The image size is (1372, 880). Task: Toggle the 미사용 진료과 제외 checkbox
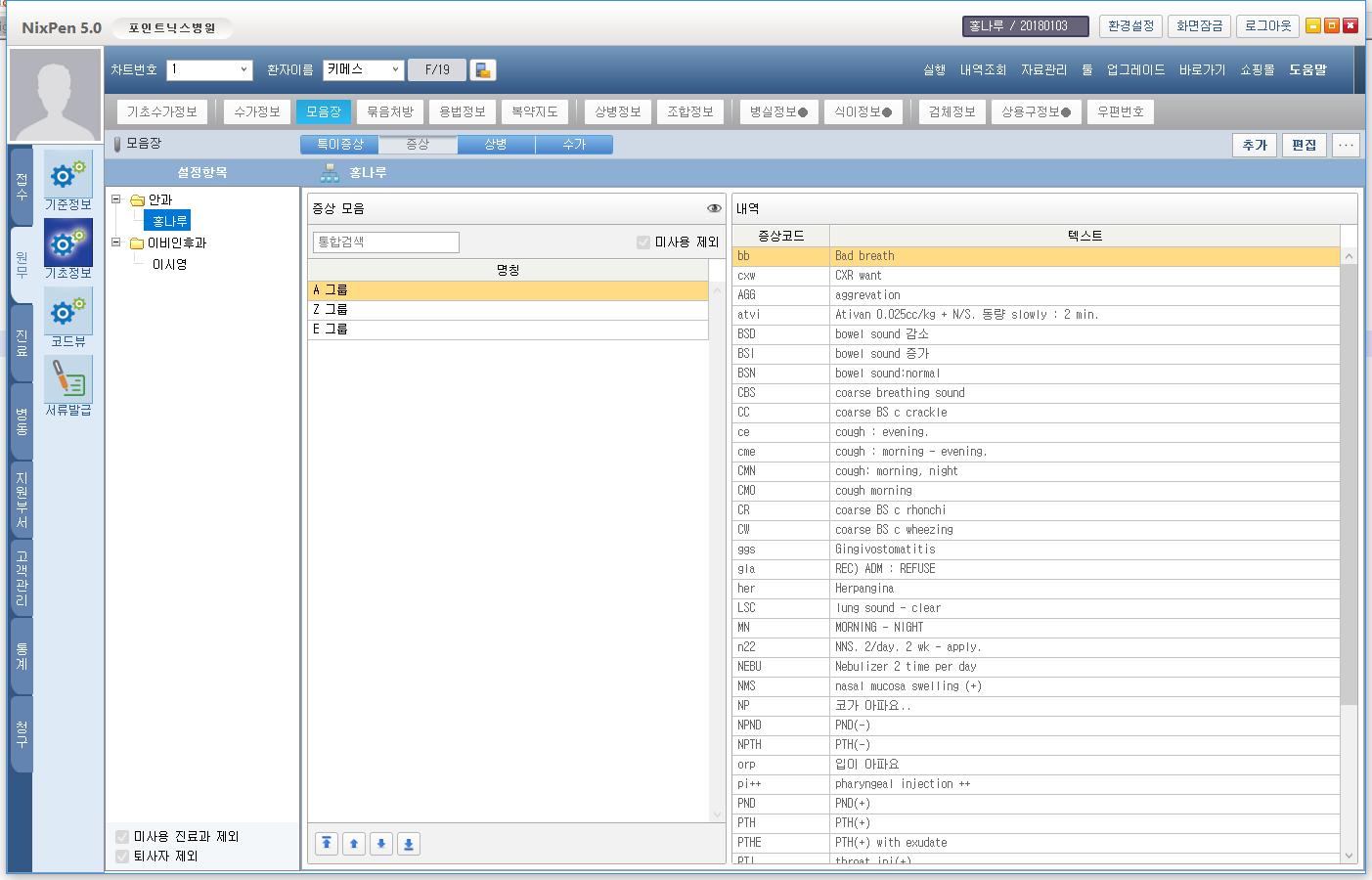tap(122, 837)
